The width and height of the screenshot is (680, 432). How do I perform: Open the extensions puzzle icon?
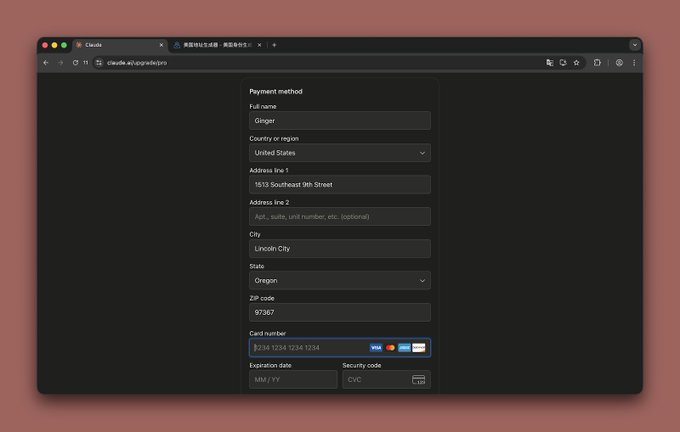coord(597,62)
